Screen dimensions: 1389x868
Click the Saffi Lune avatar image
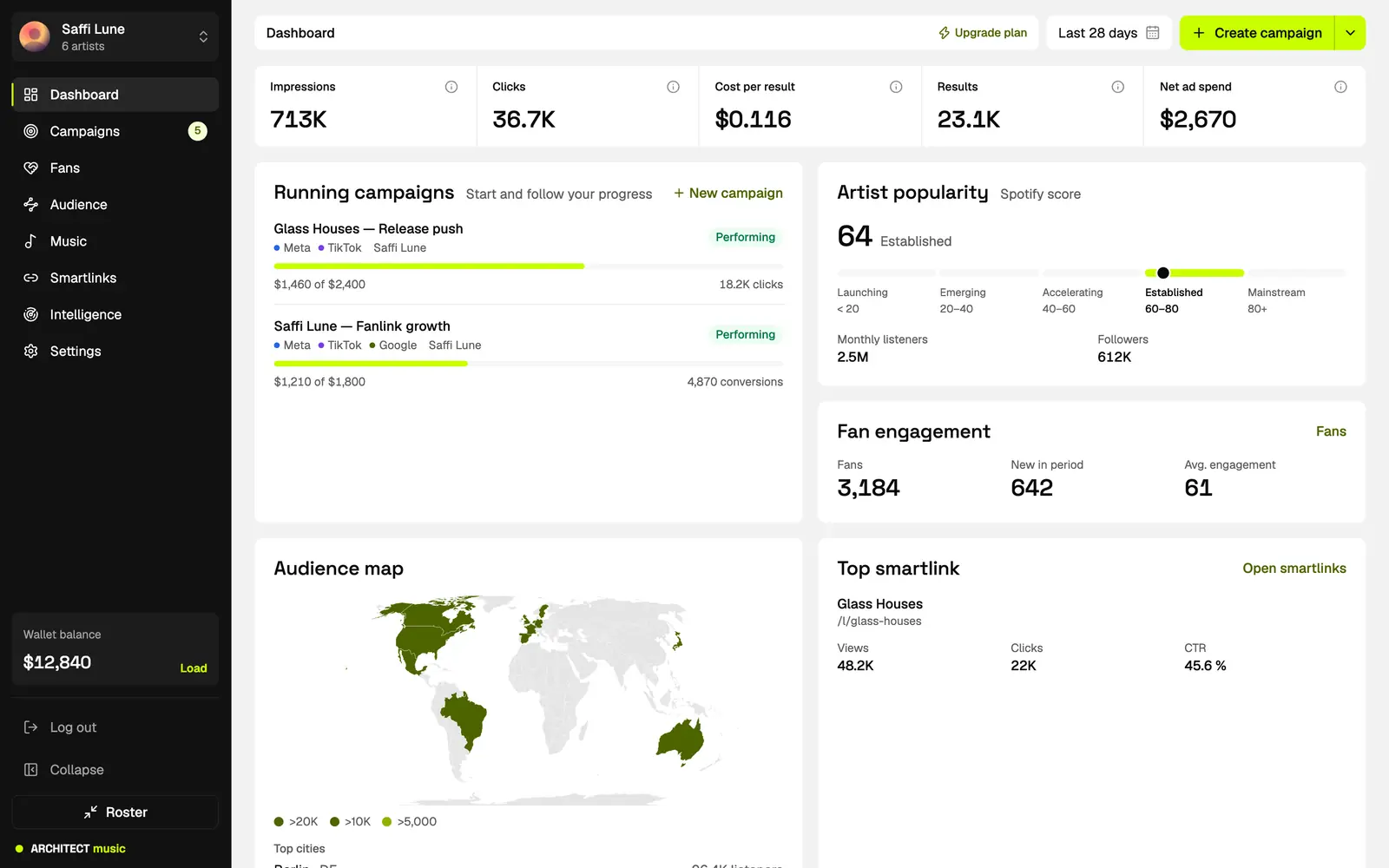[x=35, y=36]
